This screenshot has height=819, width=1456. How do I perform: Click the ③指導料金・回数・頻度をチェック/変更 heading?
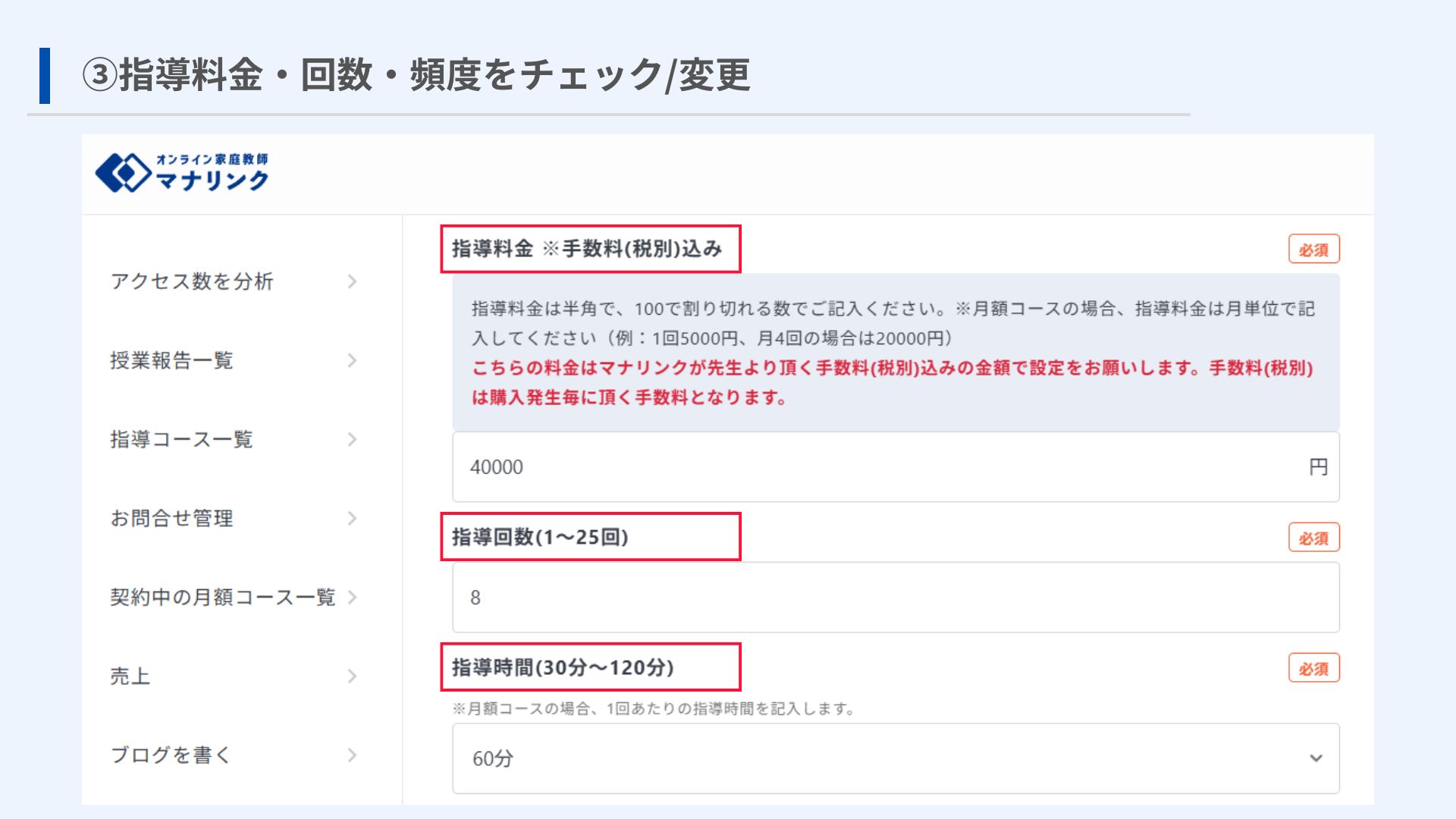tap(416, 75)
